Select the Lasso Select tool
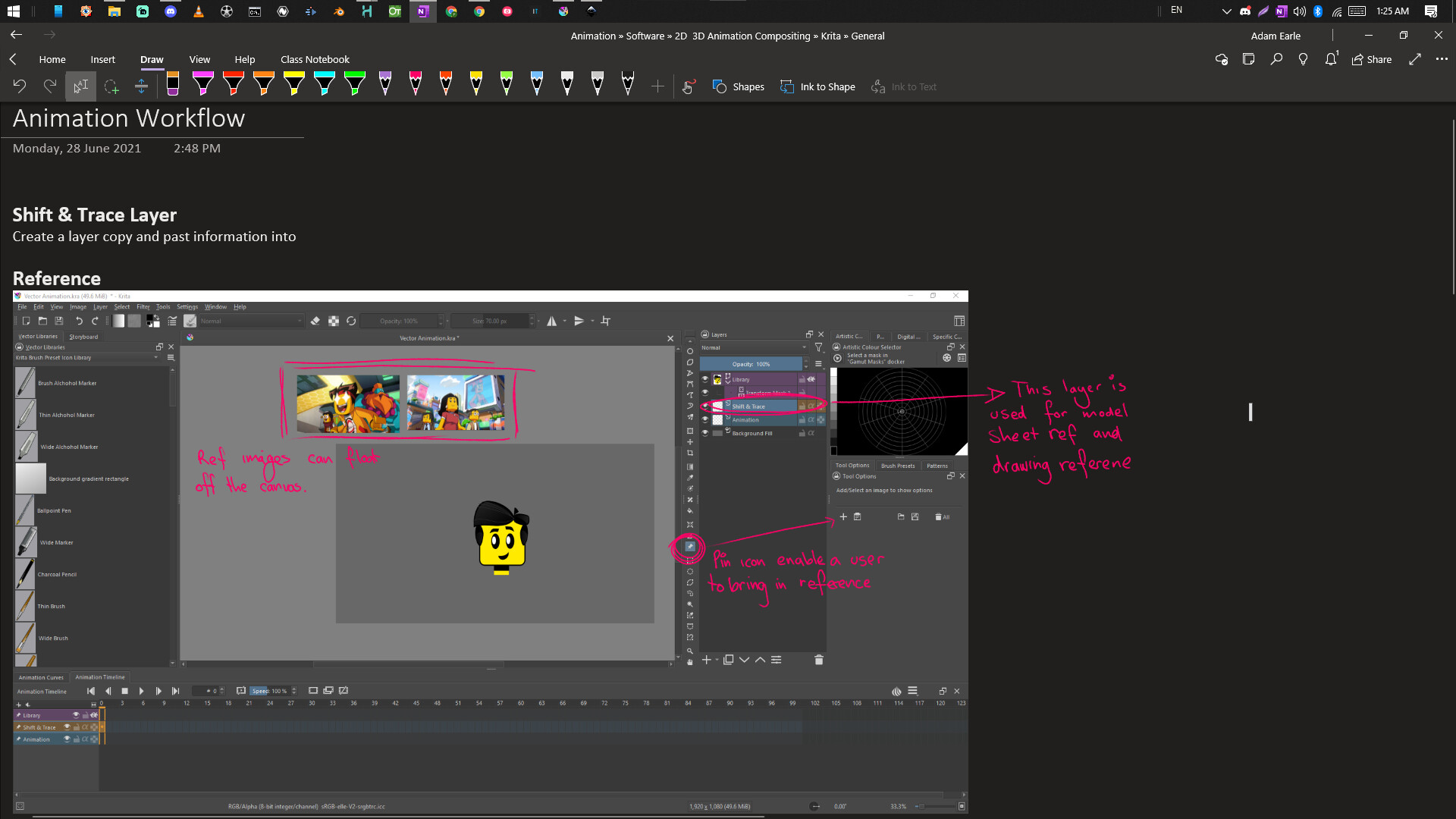 (111, 86)
